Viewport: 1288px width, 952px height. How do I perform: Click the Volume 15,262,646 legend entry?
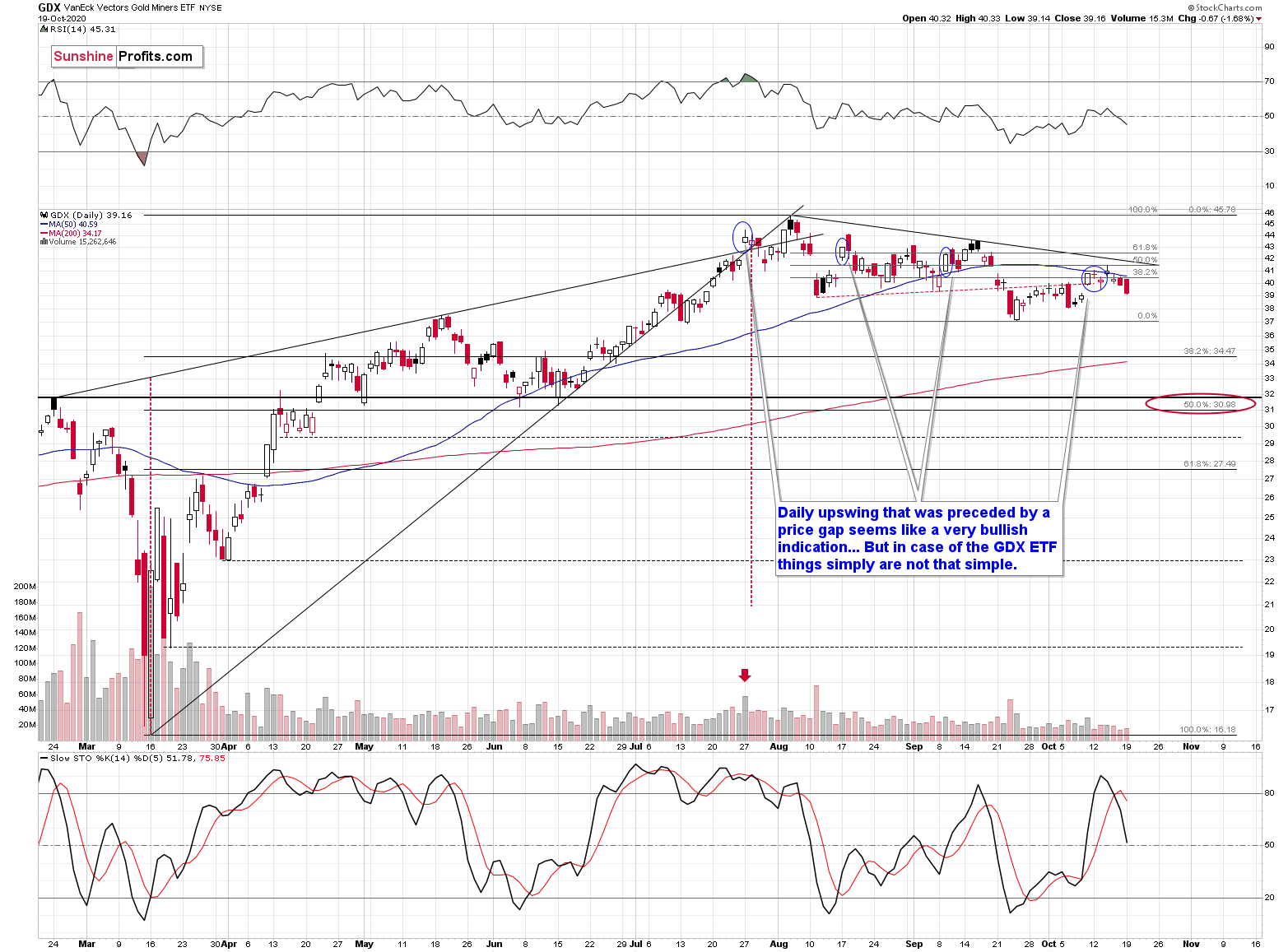[x=79, y=242]
